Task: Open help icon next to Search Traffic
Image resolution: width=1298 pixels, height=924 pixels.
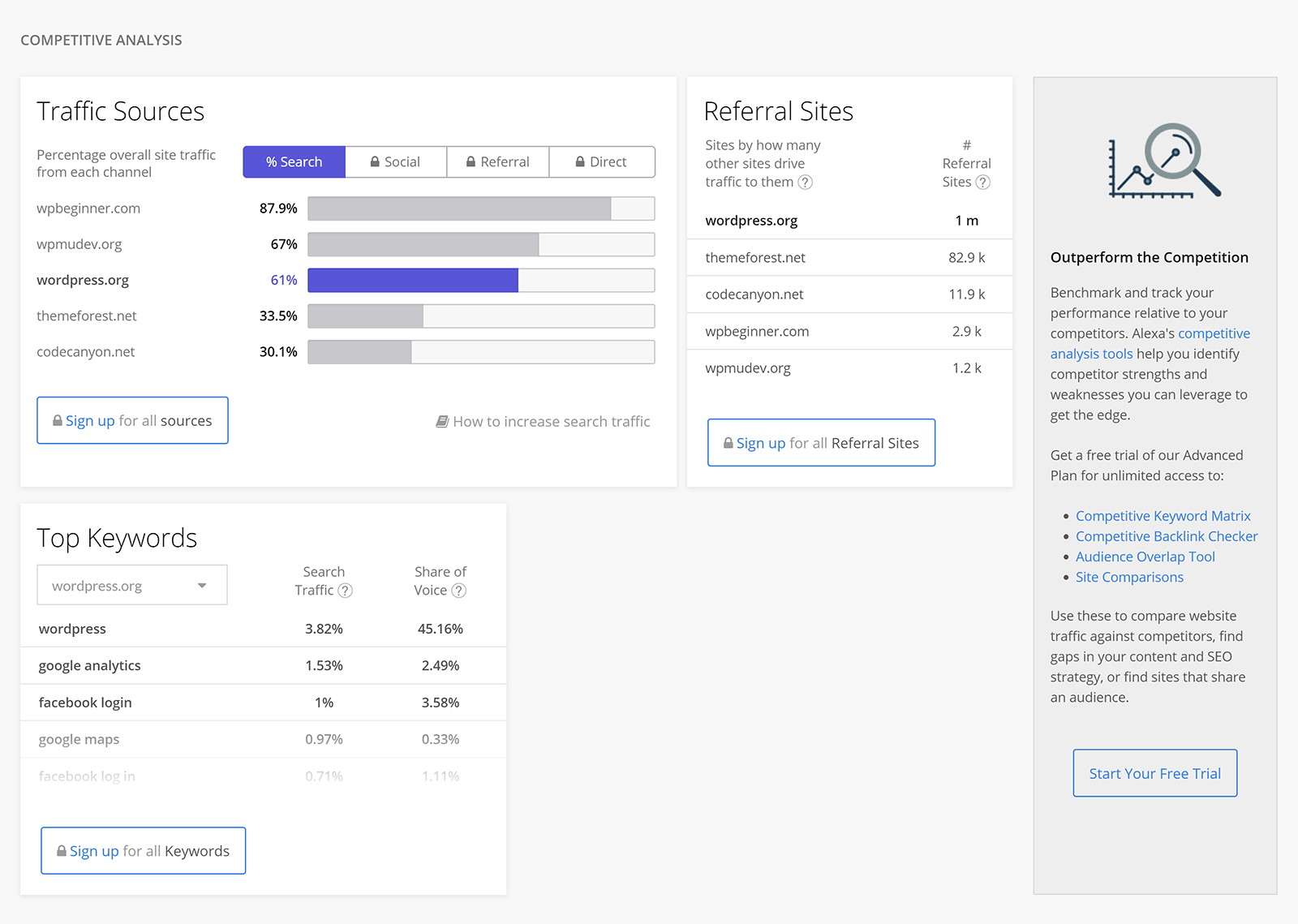Action: click(345, 591)
